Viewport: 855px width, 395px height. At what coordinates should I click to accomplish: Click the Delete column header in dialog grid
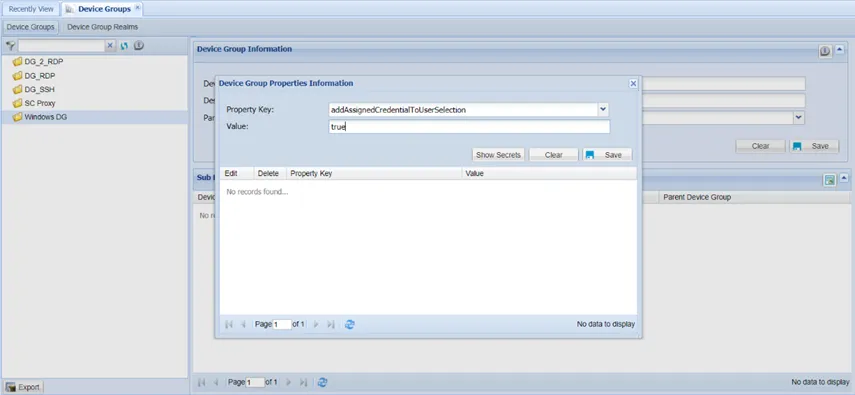[270, 173]
